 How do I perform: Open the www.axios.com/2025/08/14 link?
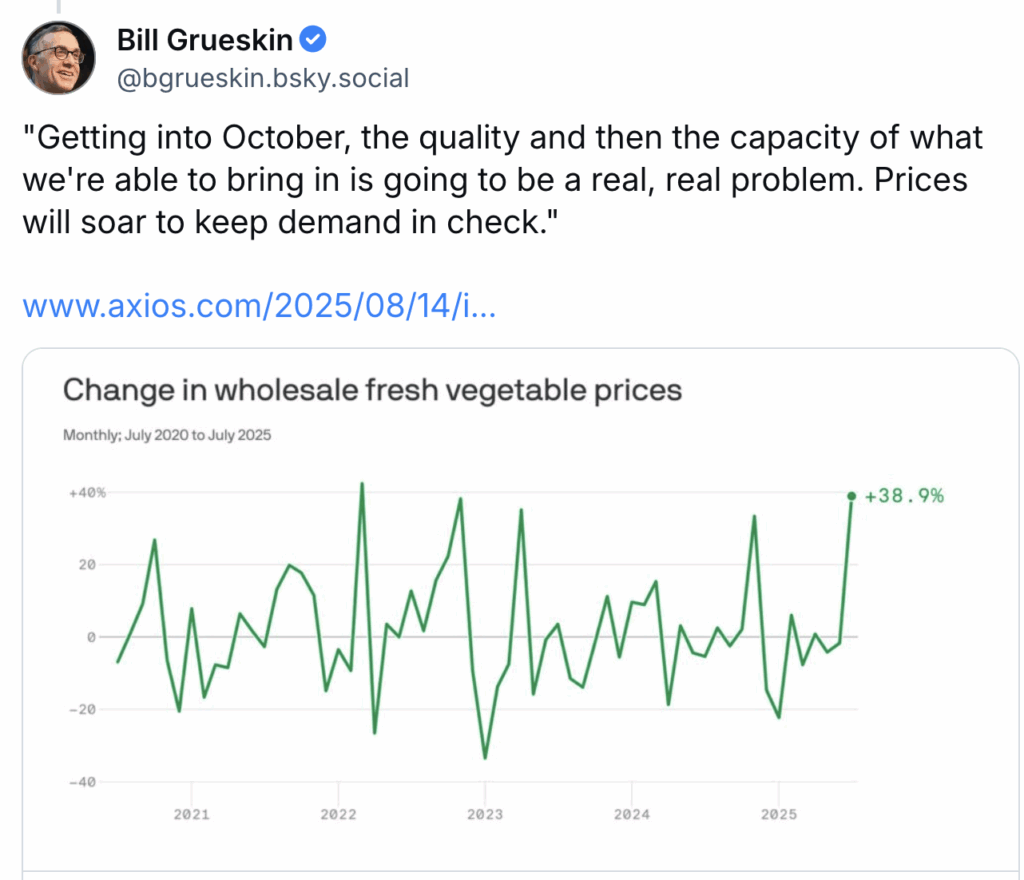[259, 305]
